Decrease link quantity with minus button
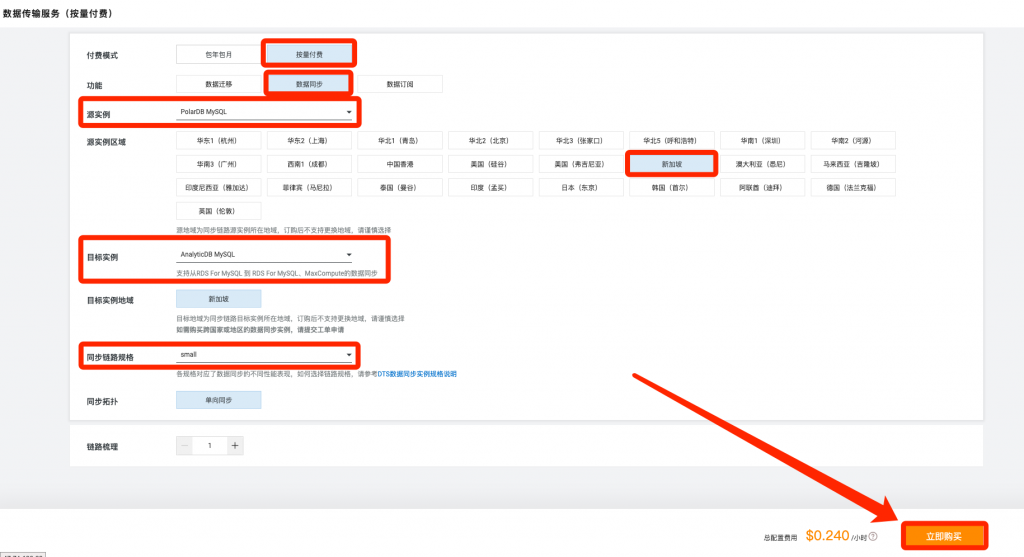1024x557 pixels. 184,446
